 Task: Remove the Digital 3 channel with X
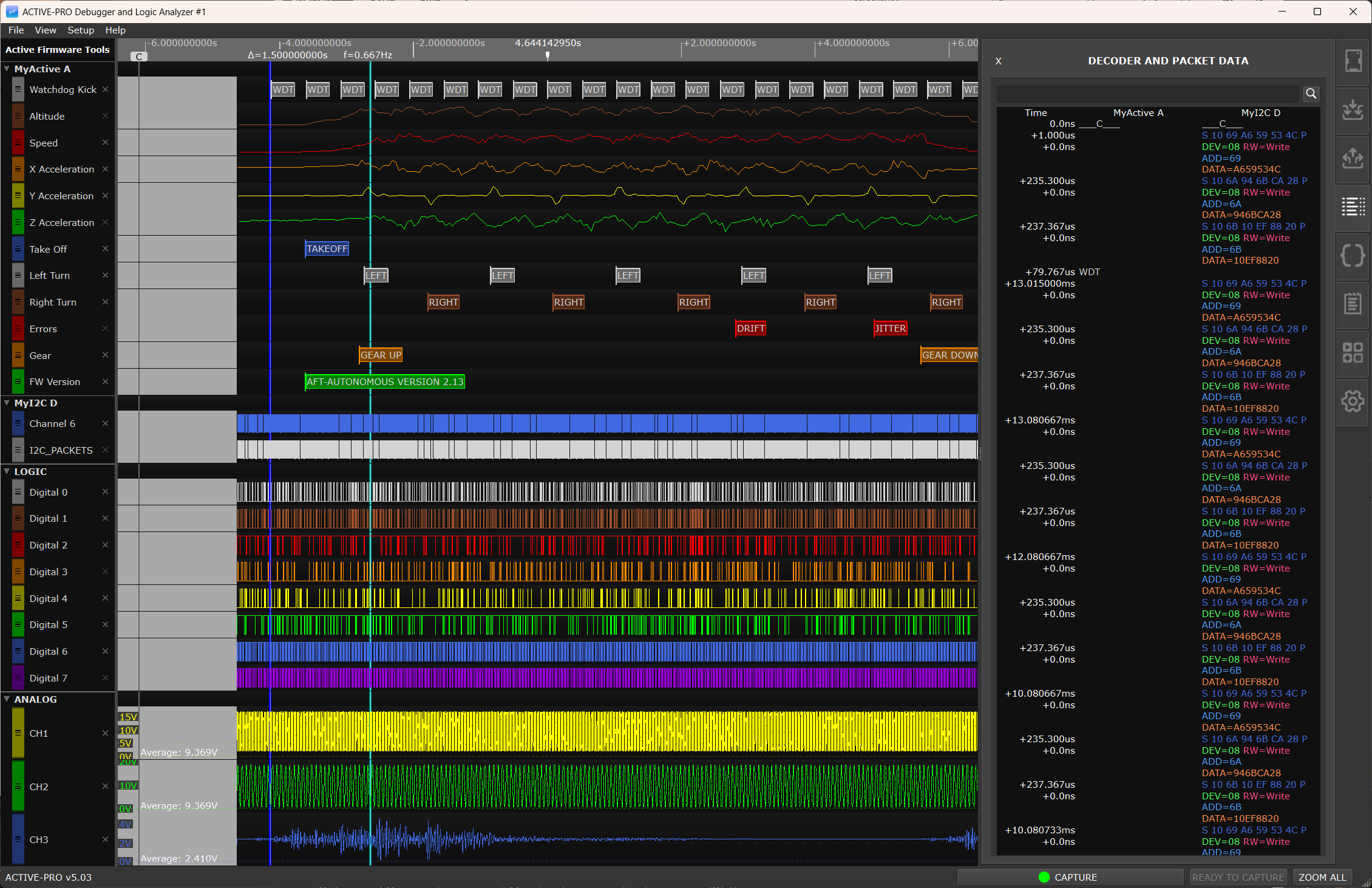click(105, 572)
